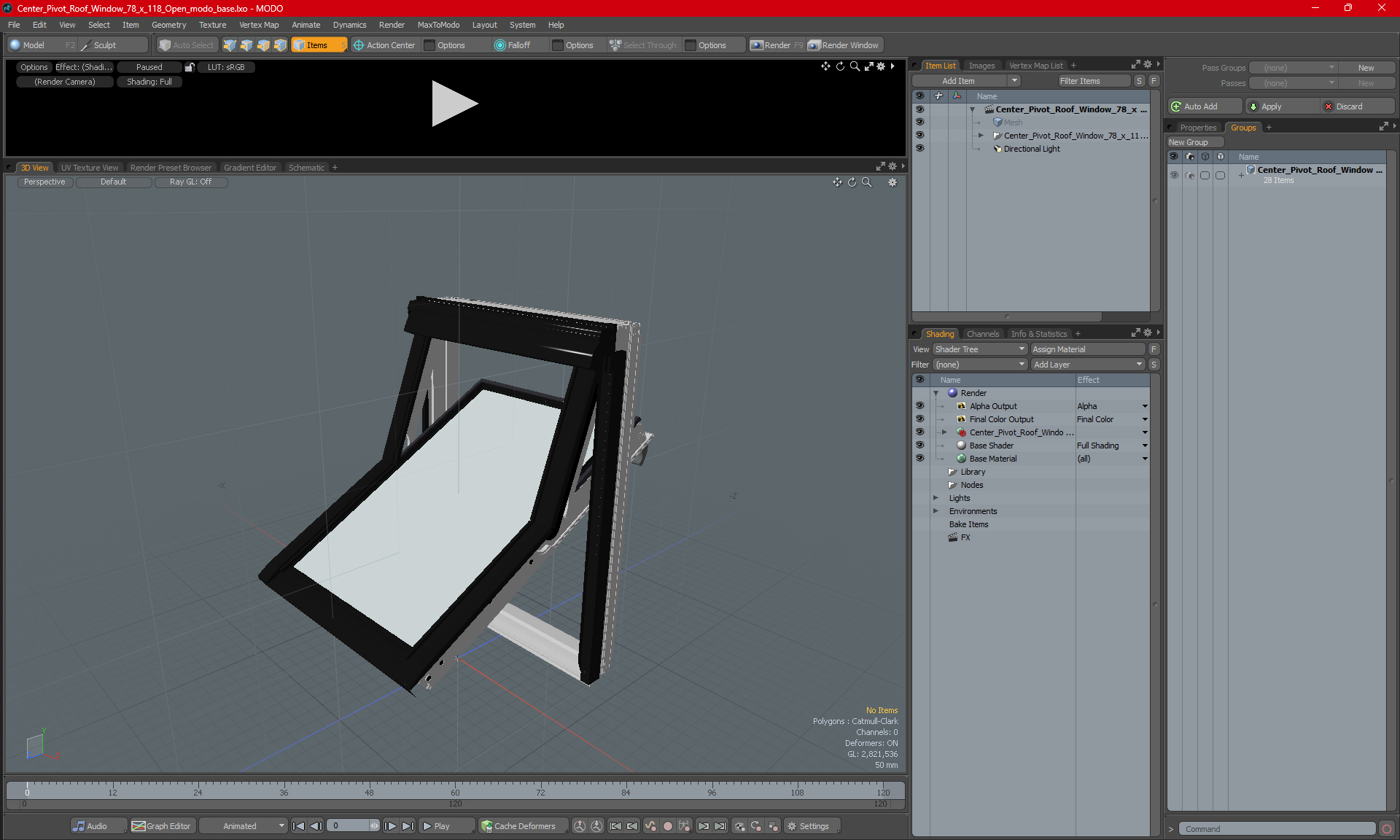Expand the Lights tree node
Screen dimensions: 1400x840
coord(936,498)
